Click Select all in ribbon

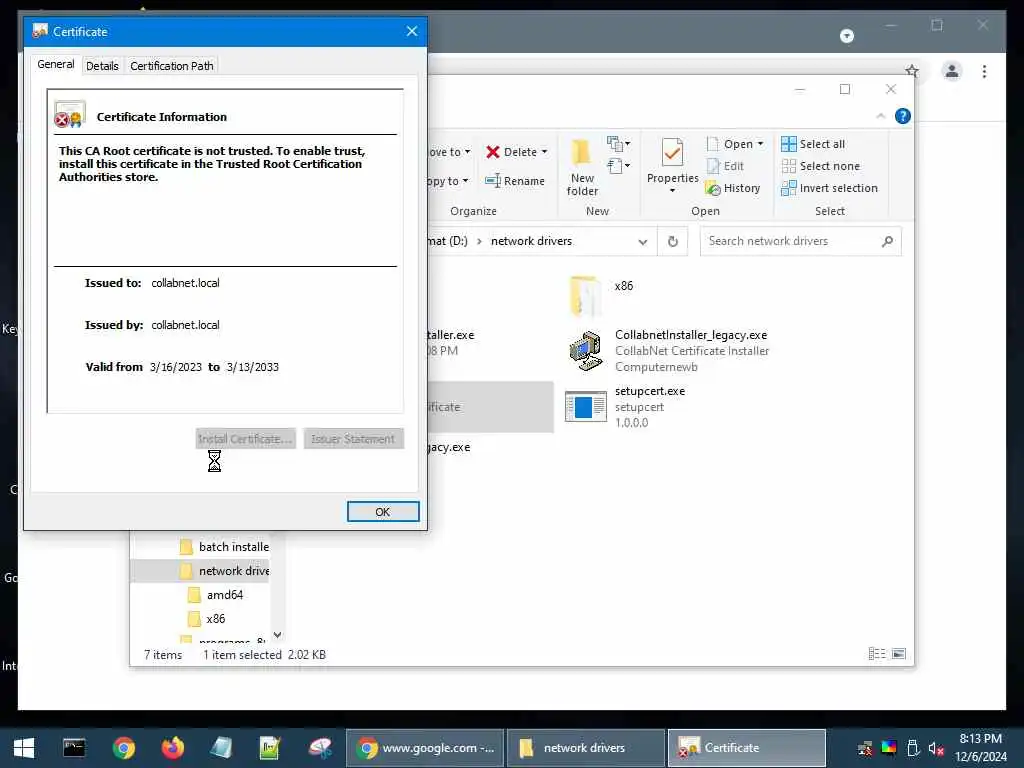813,144
